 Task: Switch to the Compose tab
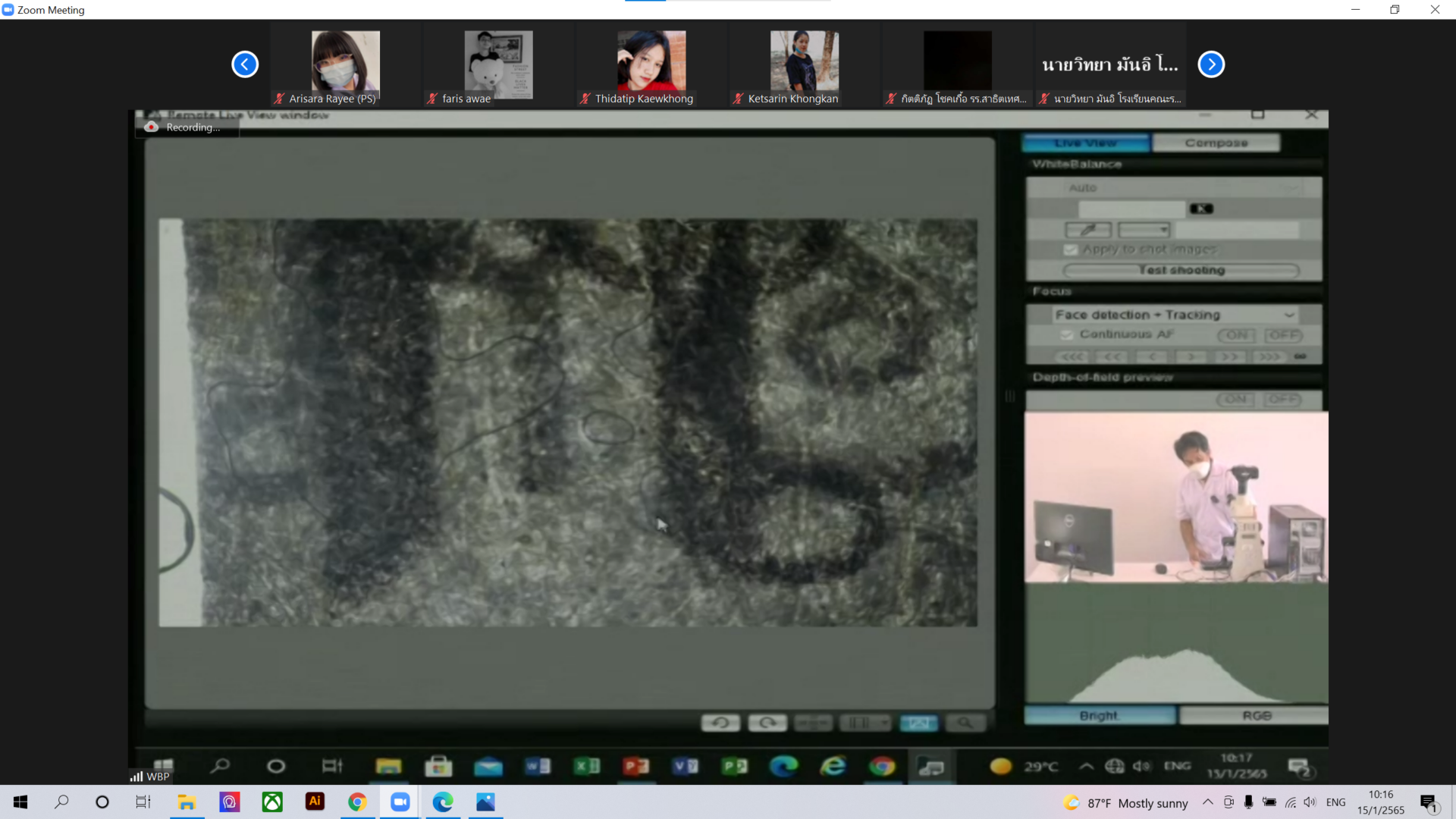click(x=1216, y=143)
